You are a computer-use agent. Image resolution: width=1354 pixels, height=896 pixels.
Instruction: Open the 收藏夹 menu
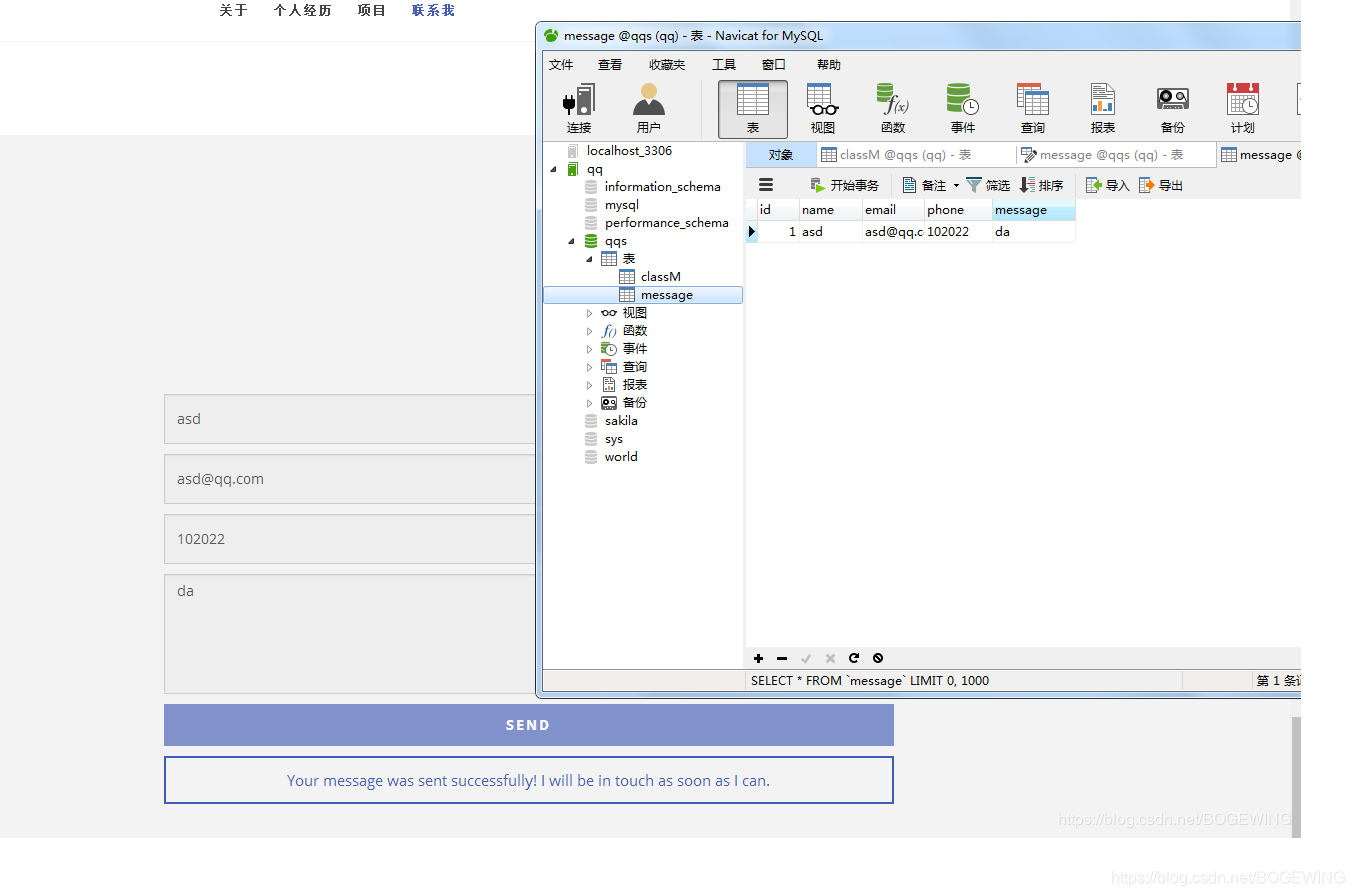(667, 64)
